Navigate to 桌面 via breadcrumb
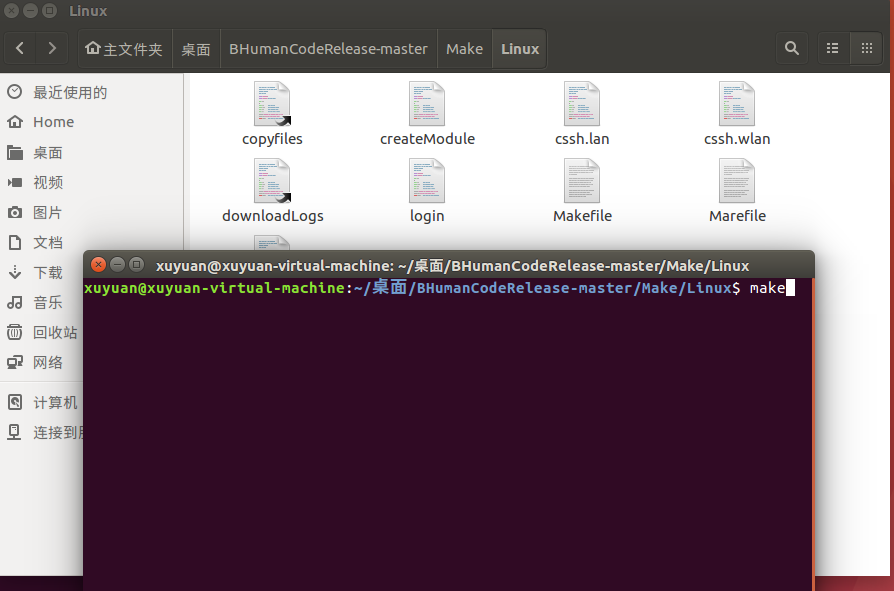 [x=195, y=47]
